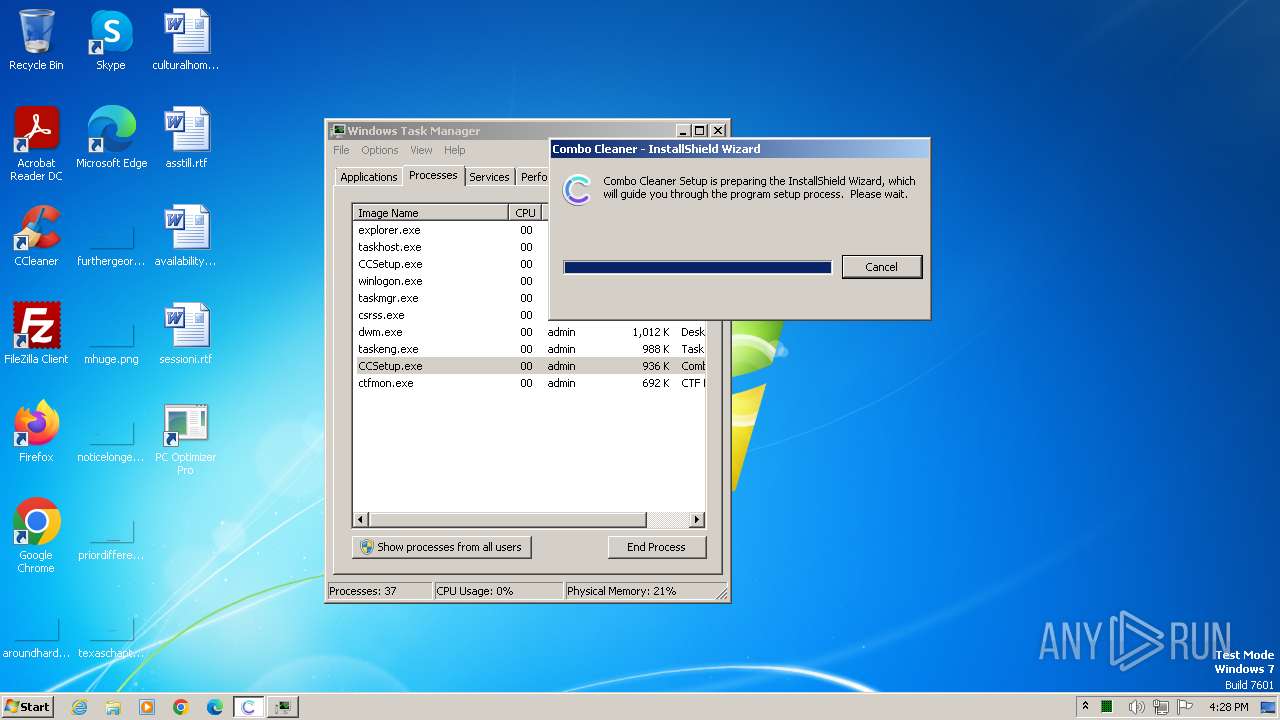This screenshot has width=1280, height=720.
Task: Open Internet Explorer from the taskbar
Action: 79,707
